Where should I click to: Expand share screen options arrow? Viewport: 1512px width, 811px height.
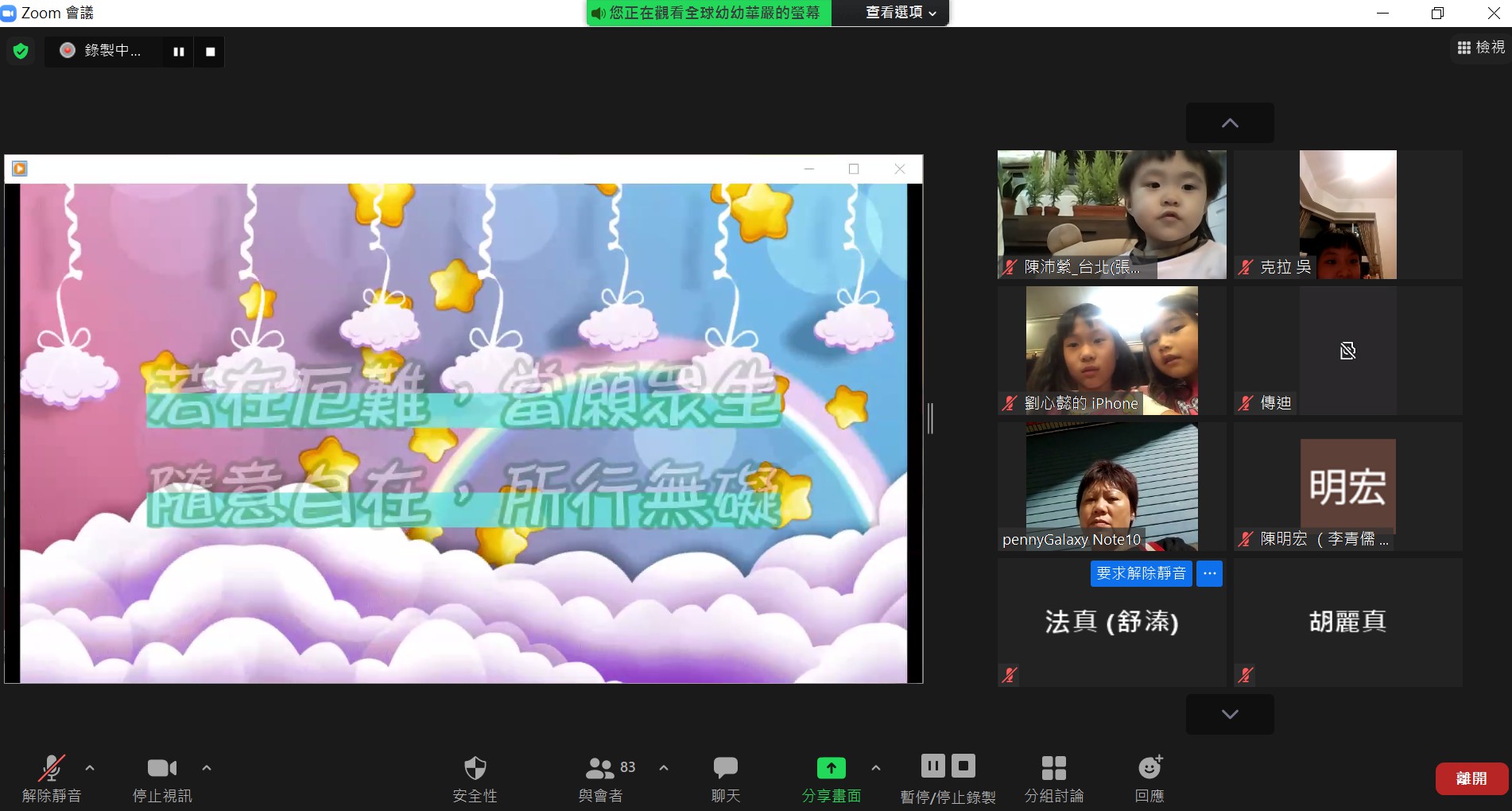(875, 768)
